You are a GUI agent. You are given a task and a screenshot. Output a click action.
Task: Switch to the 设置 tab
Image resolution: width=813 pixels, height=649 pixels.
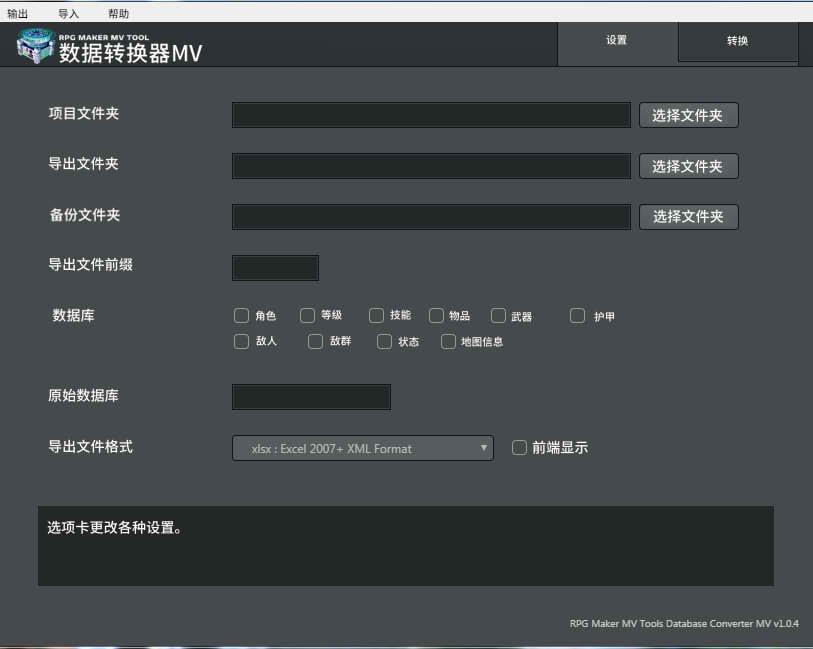[x=617, y=44]
